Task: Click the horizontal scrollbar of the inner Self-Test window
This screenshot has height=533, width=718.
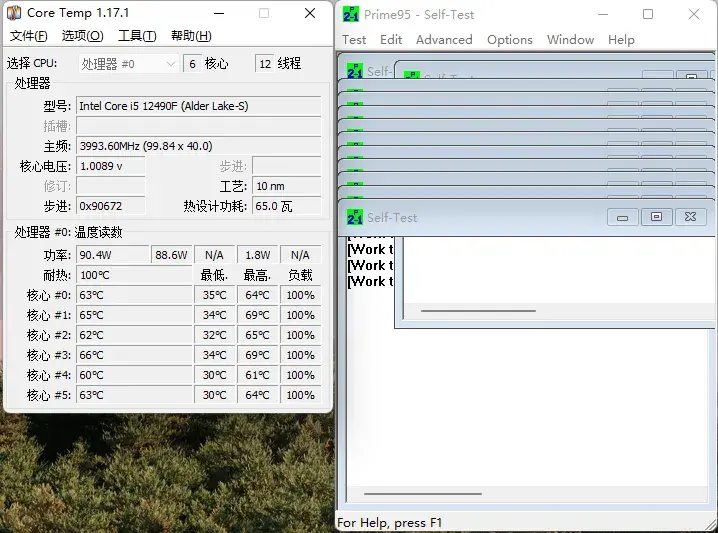Action: 559,311
